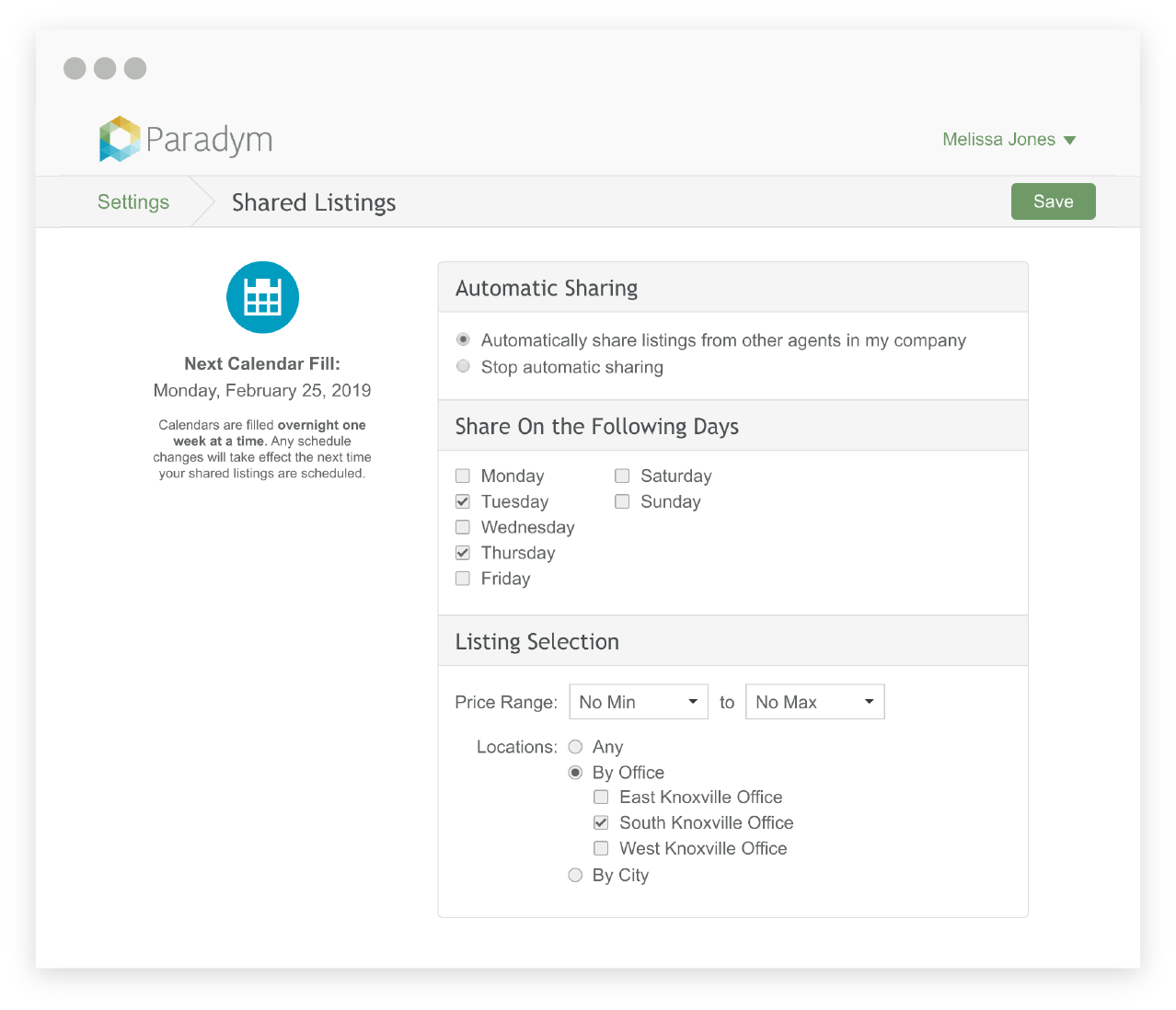Save the shared listings settings
The width and height of the screenshot is (1176, 1010).
[x=1054, y=201]
